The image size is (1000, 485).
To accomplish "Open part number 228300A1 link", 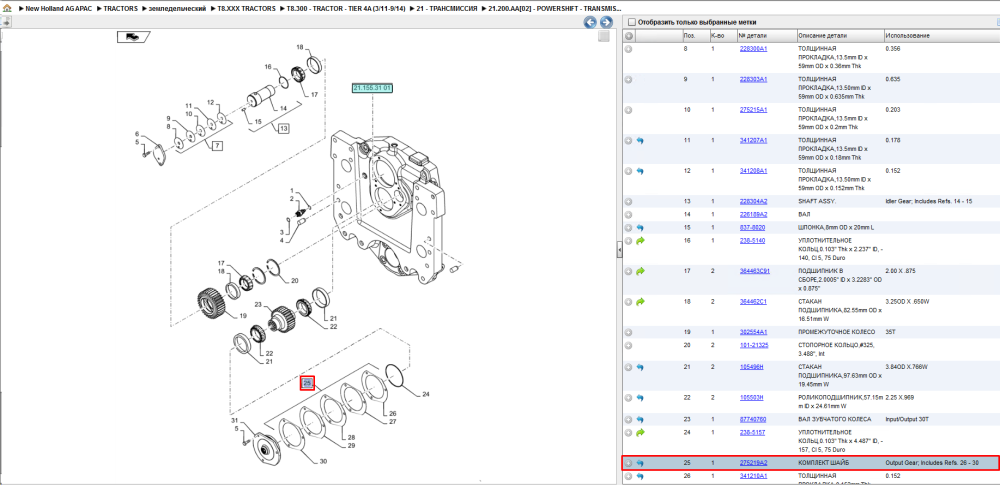I will 753,48.
